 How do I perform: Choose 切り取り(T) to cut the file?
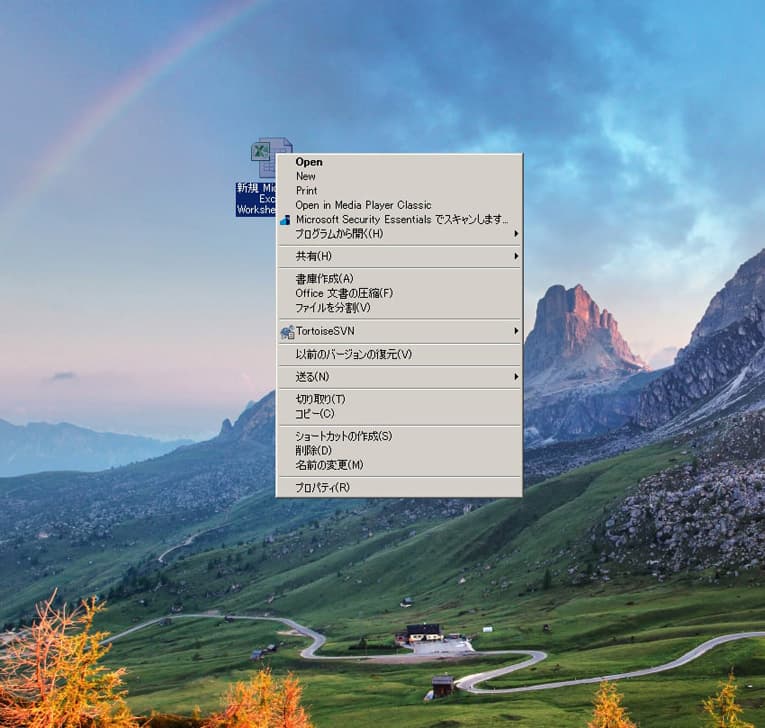[x=320, y=399]
